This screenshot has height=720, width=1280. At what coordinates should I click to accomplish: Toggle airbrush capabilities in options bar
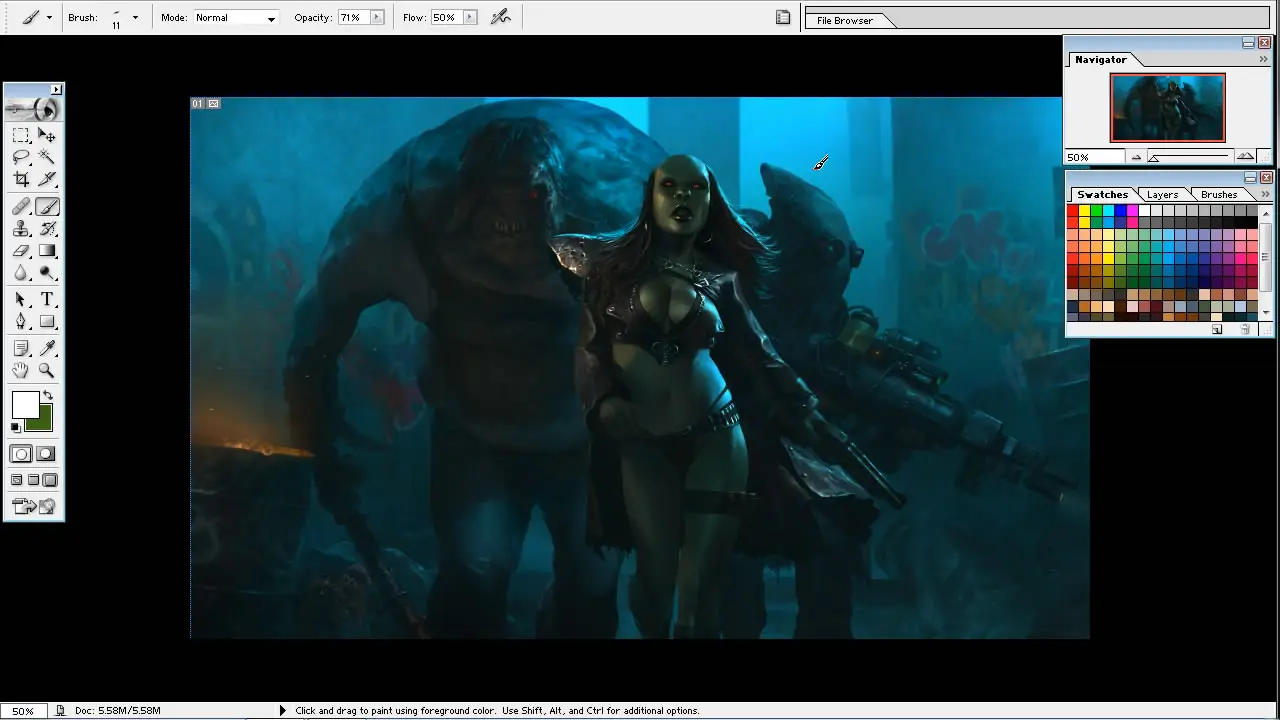501,17
